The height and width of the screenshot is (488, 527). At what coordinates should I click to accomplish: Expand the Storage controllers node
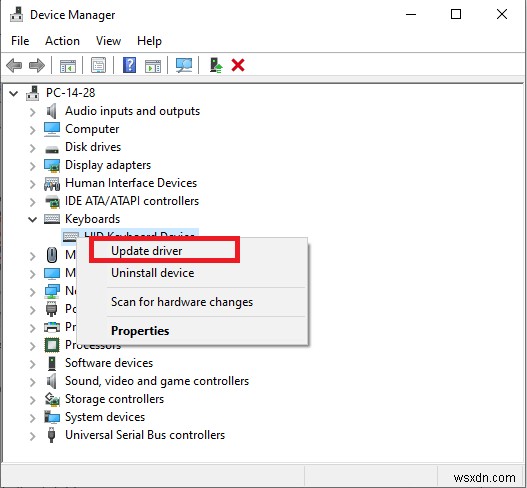click(x=33, y=400)
